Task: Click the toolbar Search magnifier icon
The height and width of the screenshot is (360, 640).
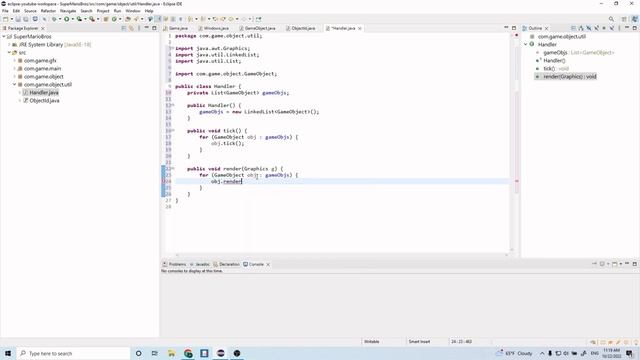Action: point(611,19)
